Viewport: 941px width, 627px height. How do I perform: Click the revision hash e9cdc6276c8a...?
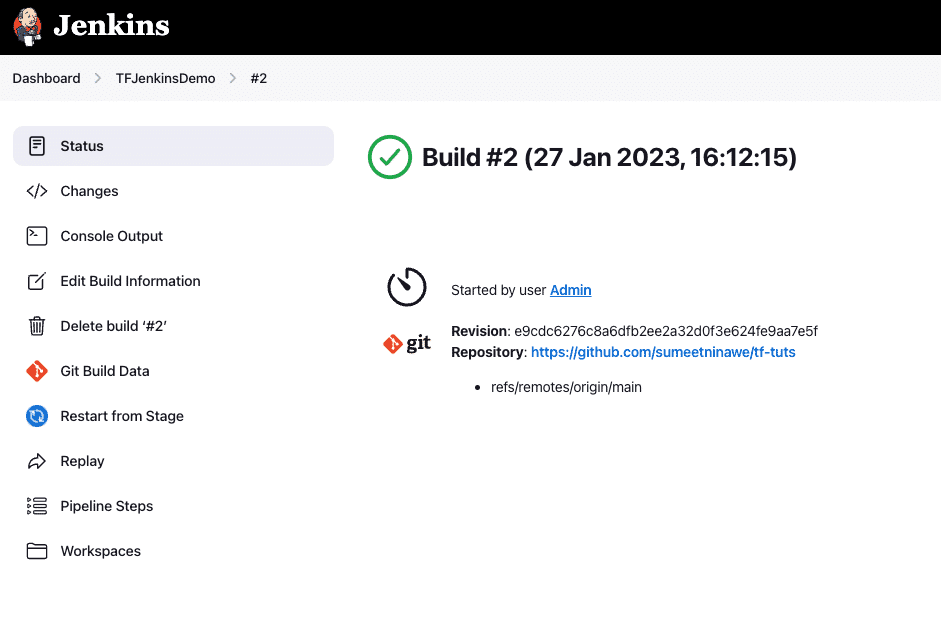click(666, 331)
